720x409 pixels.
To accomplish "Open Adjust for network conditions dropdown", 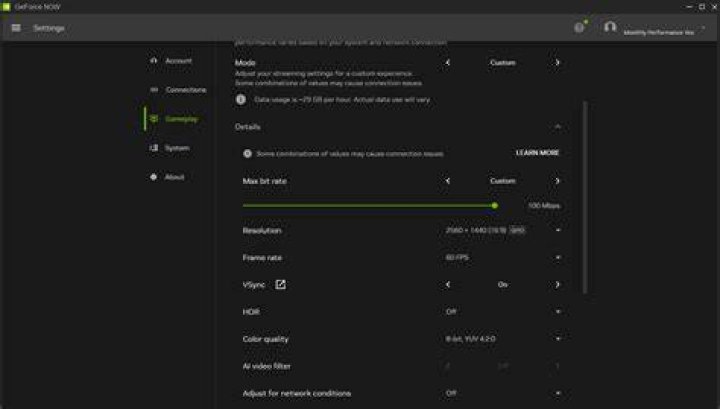I will coord(503,393).
